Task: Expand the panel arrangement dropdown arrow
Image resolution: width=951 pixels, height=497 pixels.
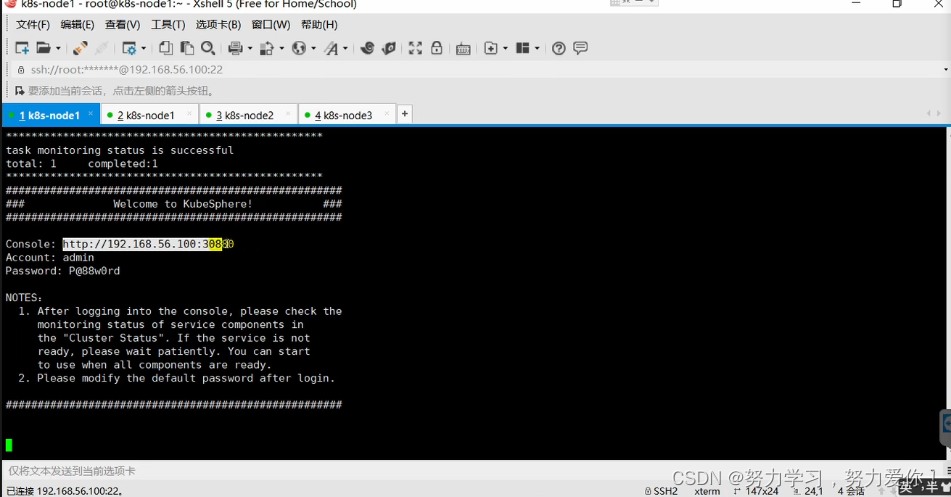Action: [x=537, y=49]
